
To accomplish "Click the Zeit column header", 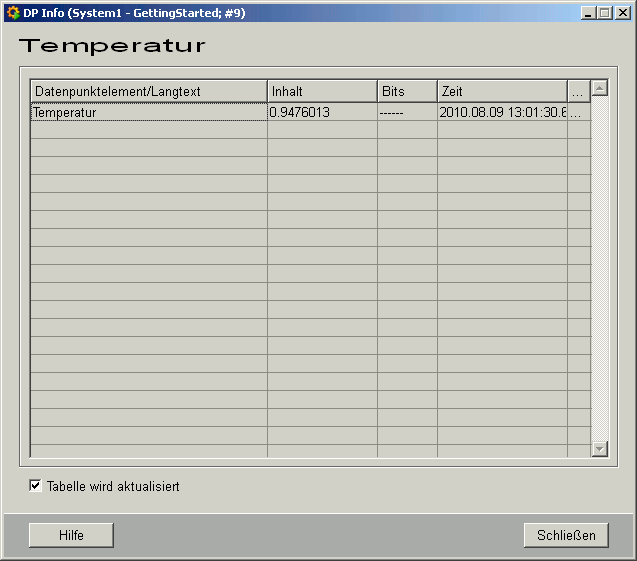I will point(502,92).
